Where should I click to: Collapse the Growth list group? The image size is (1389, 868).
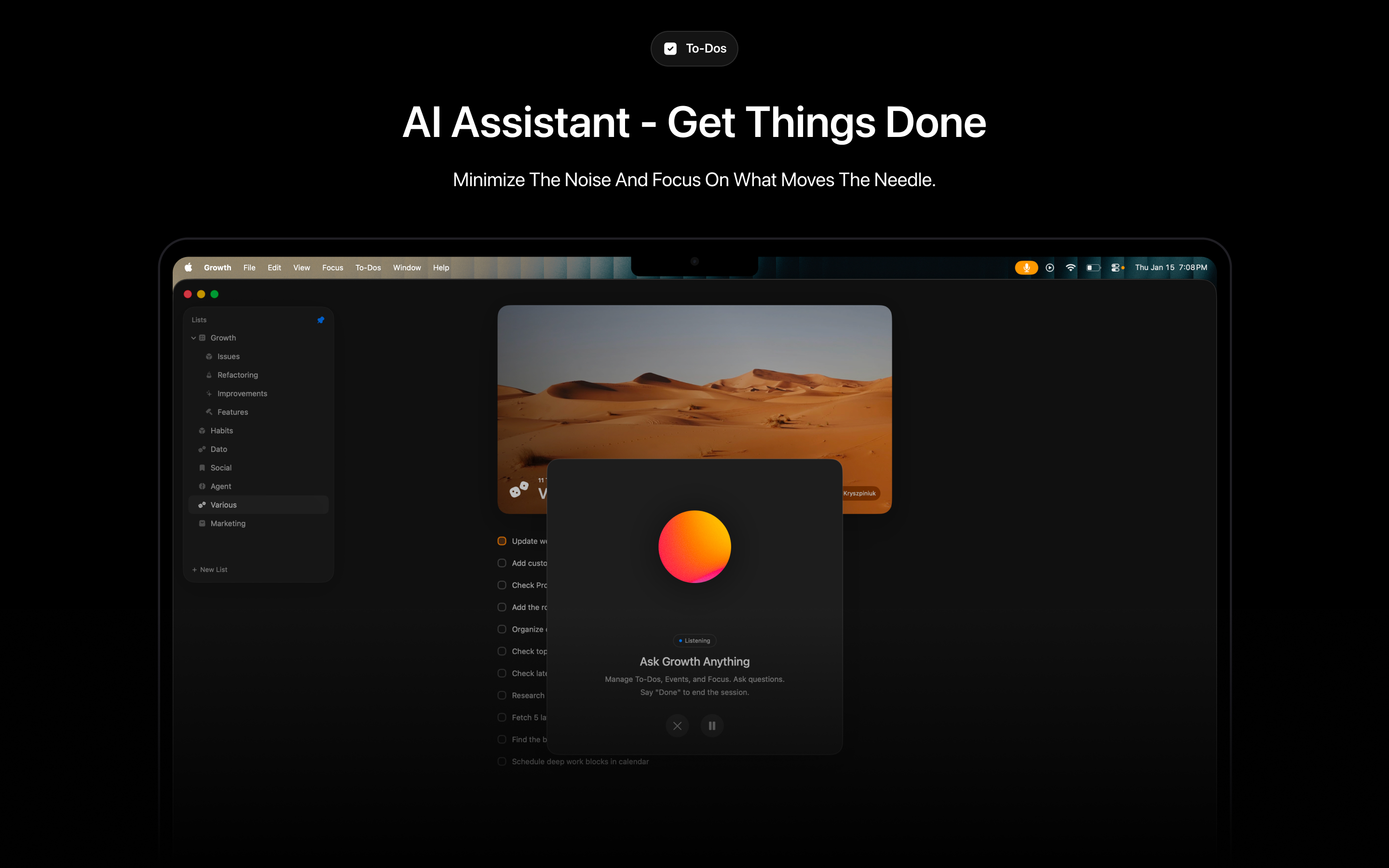point(193,338)
